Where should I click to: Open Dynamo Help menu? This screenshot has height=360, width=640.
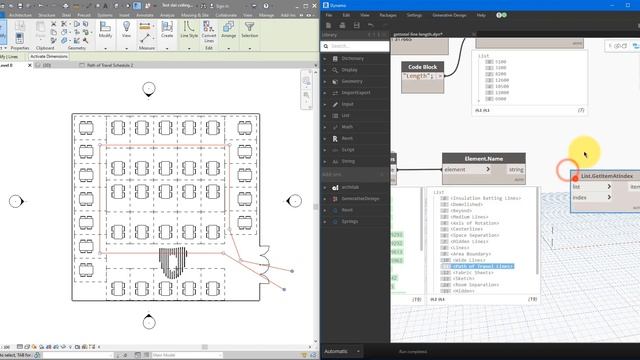click(481, 15)
